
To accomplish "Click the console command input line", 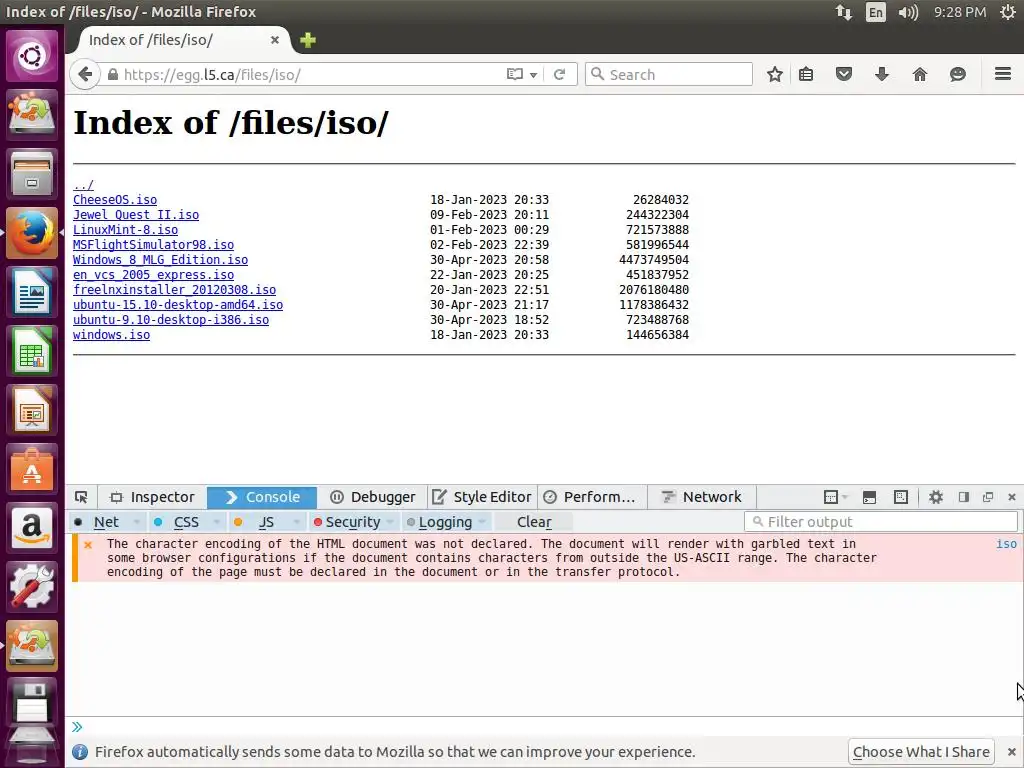I will point(549,727).
